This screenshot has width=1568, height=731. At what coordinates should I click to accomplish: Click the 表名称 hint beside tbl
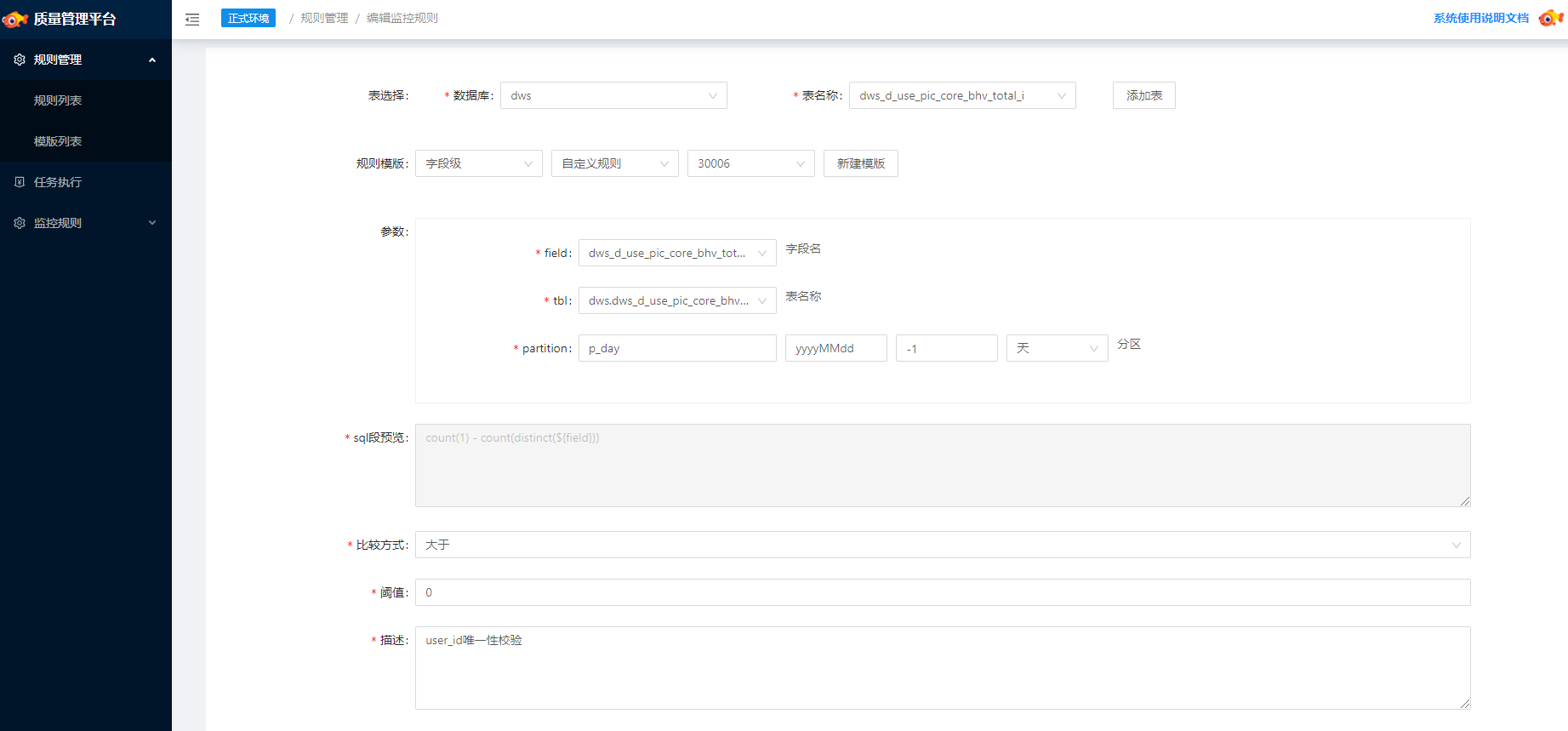coord(803,296)
